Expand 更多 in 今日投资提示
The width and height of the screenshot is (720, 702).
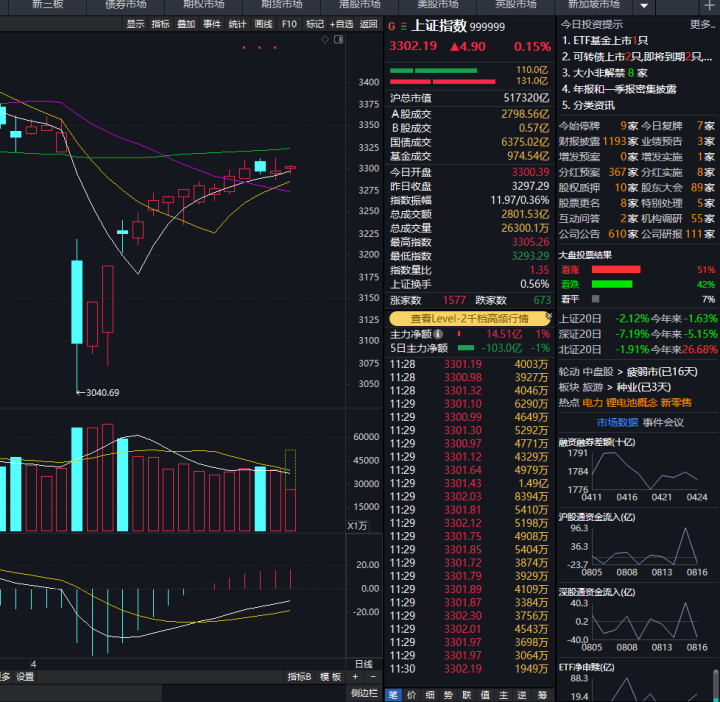[702, 24]
